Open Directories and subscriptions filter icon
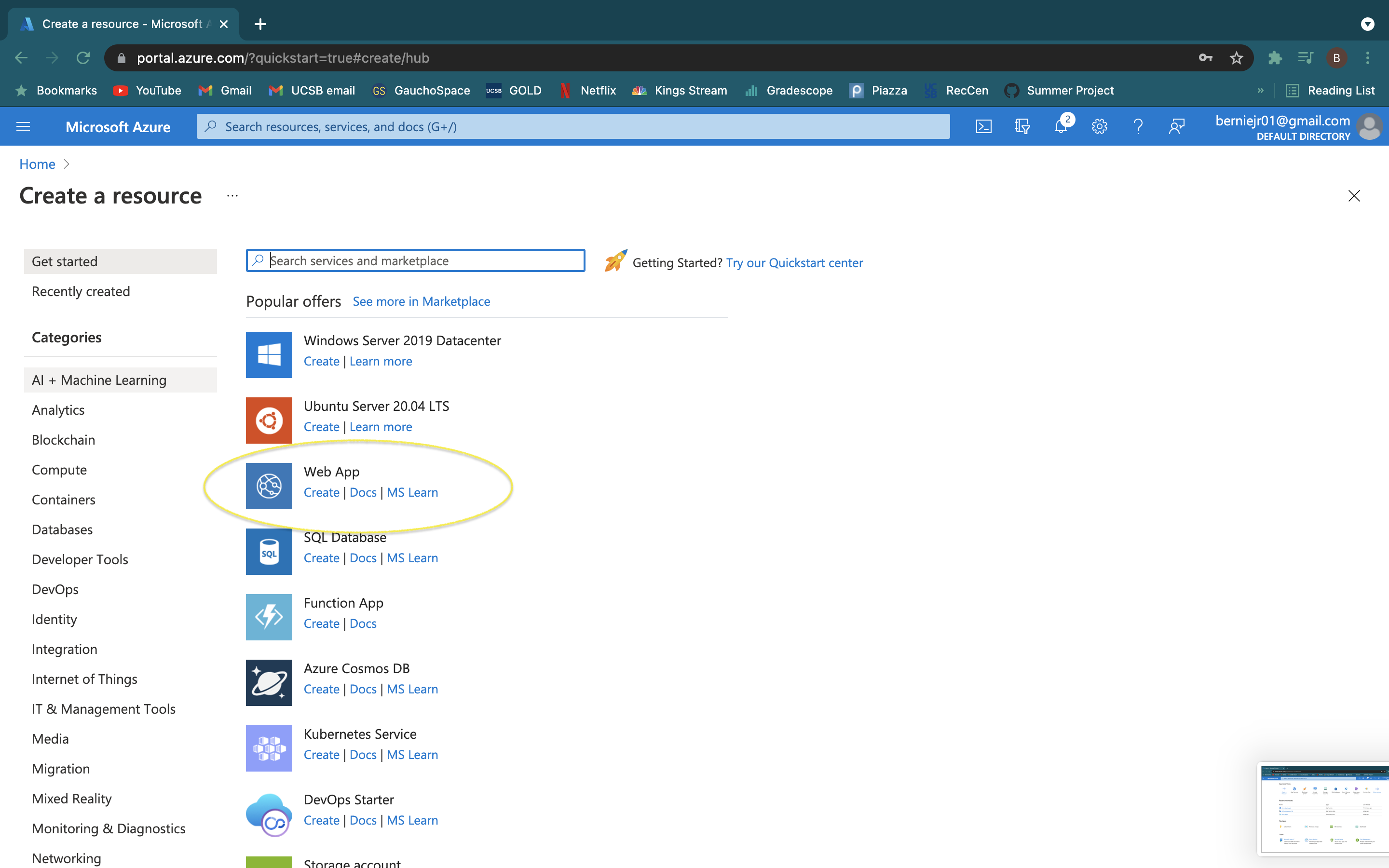 [1022, 126]
